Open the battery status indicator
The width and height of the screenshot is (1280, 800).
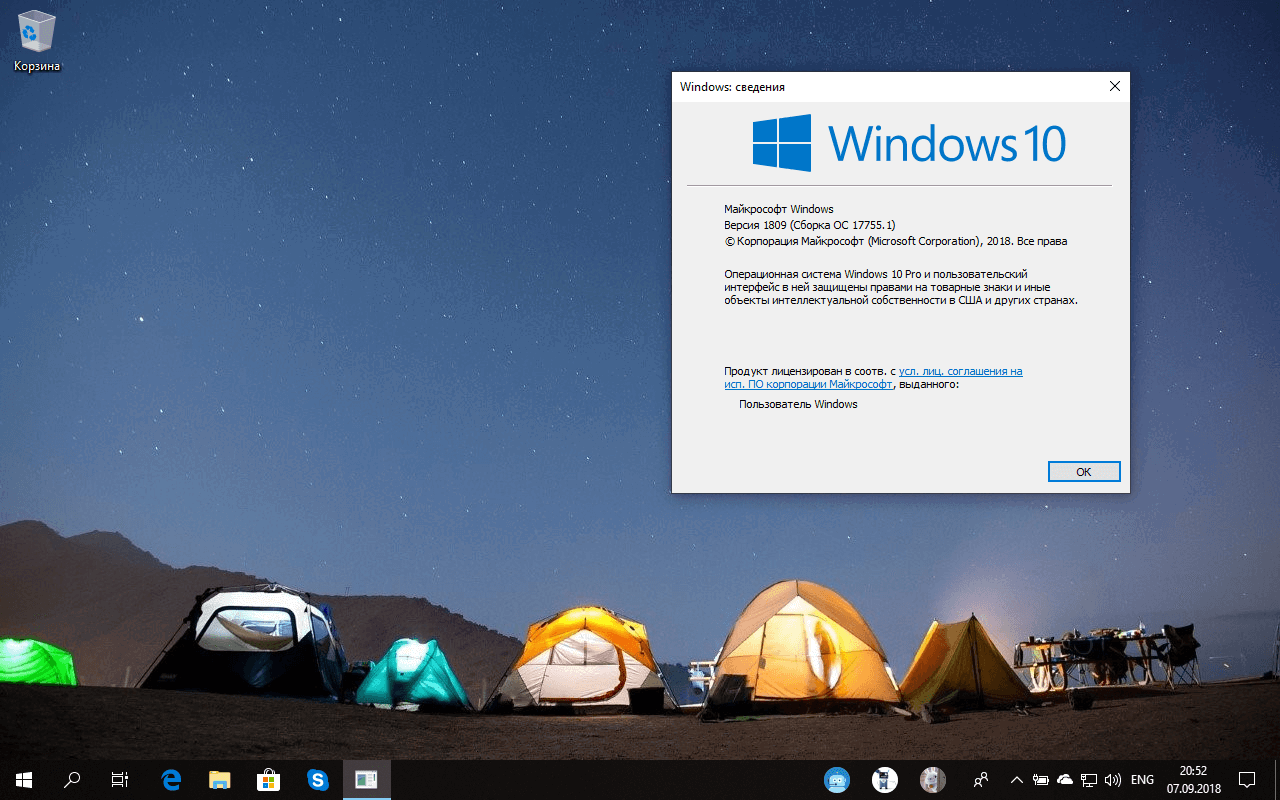(x=1040, y=780)
